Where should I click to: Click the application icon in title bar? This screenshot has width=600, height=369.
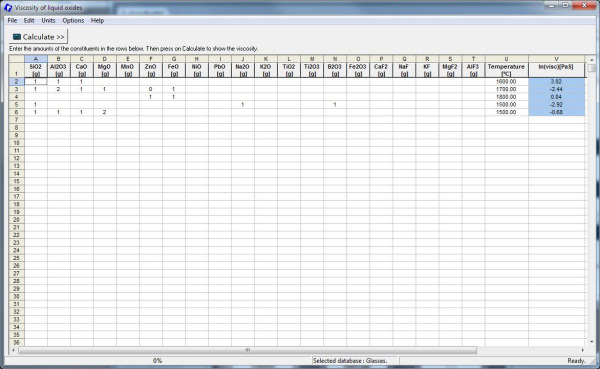coord(8,8)
